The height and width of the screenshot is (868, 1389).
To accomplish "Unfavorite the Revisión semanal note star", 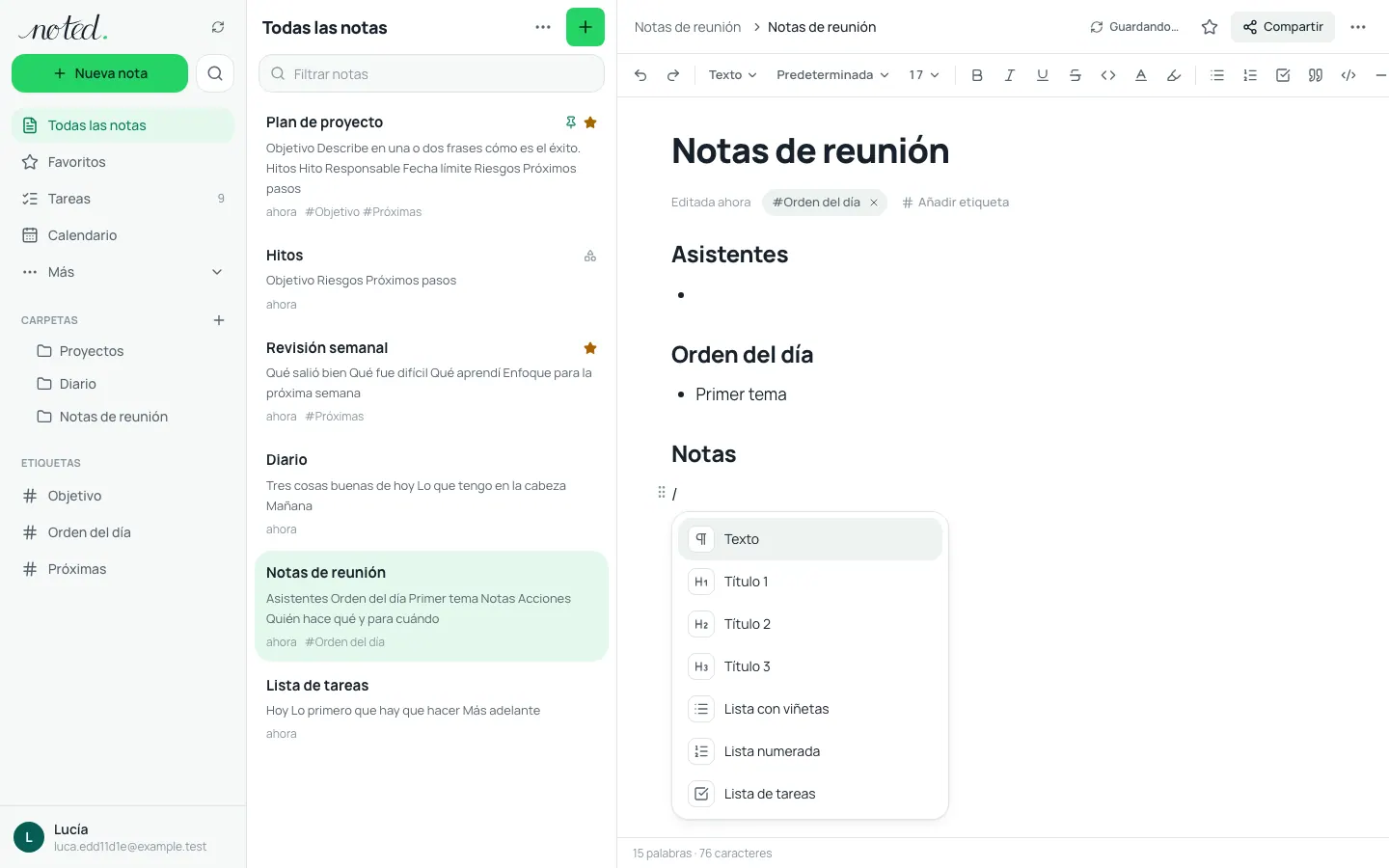I will pos(590,348).
